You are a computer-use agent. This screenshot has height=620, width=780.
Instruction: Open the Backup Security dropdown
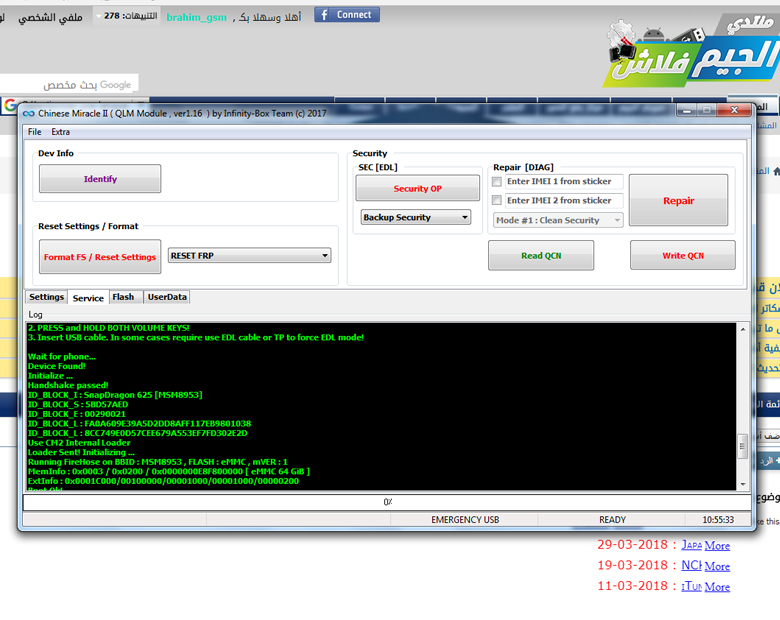(416, 217)
